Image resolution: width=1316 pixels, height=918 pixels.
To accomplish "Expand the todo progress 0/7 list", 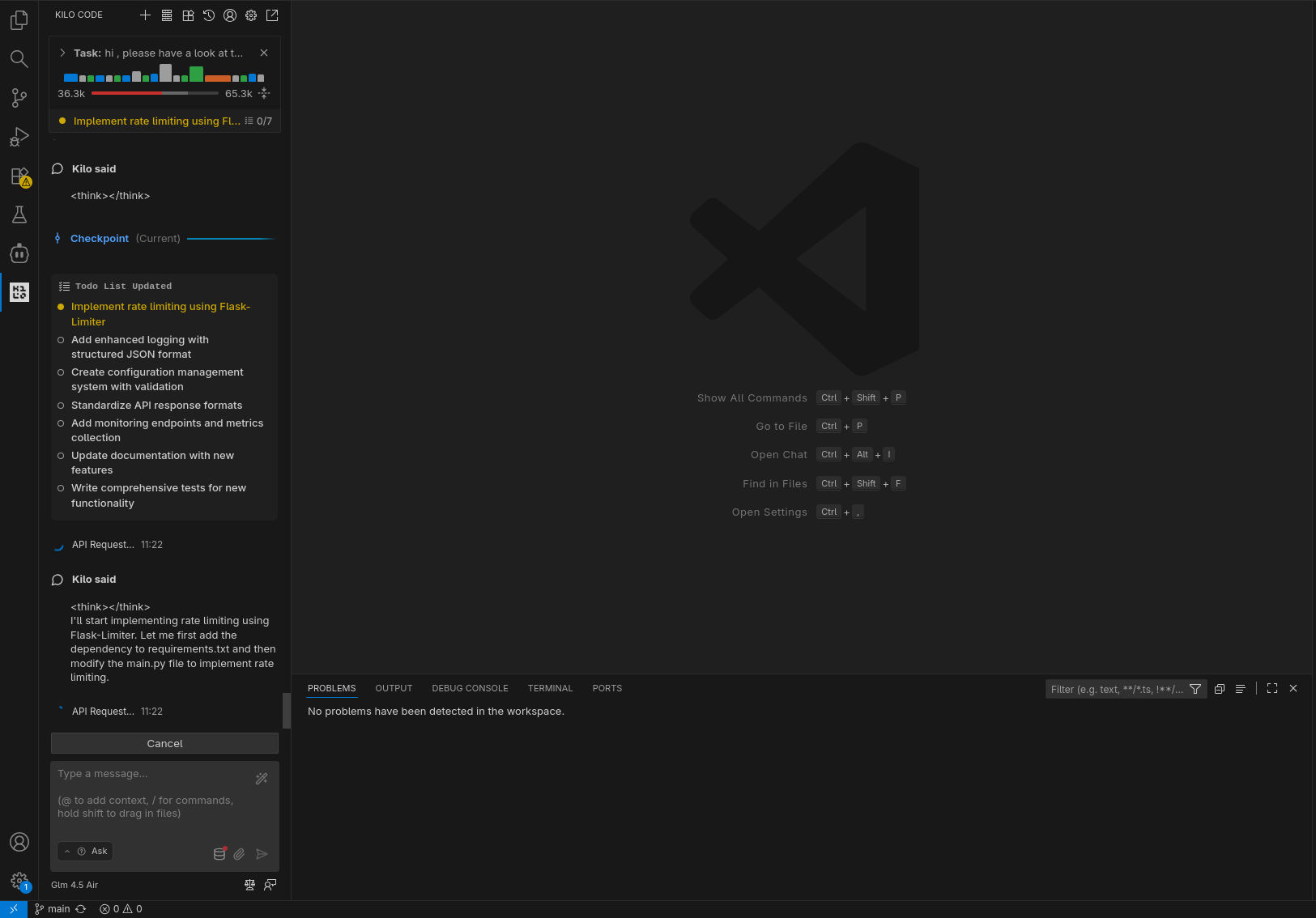I will coord(258,121).
